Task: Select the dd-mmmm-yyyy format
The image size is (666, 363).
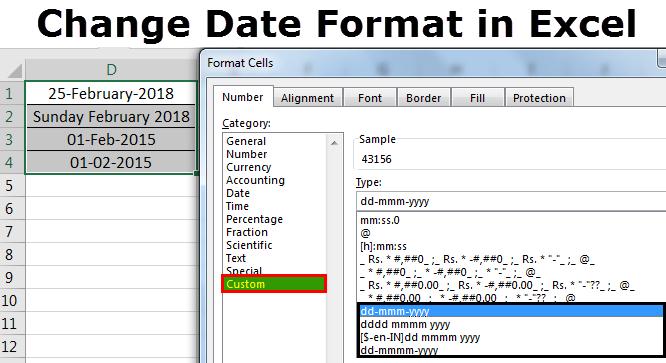Action: (x=399, y=350)
